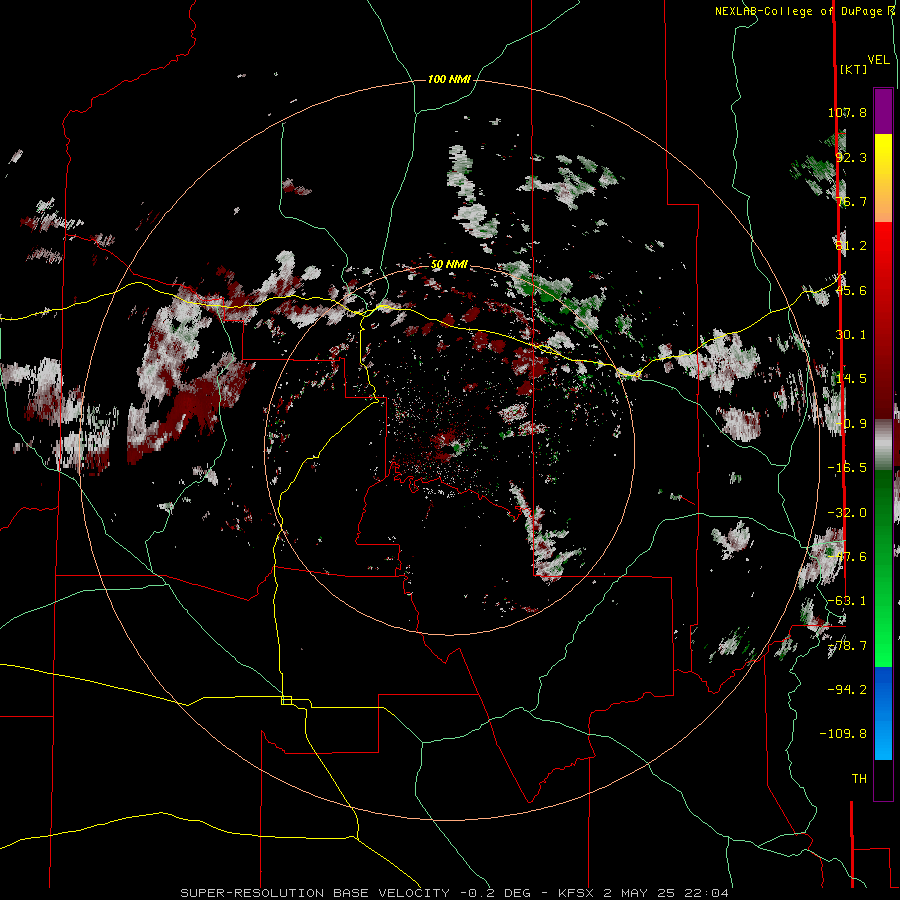Click the yellow square marker at the highway junction

click(x=286, y=700)
